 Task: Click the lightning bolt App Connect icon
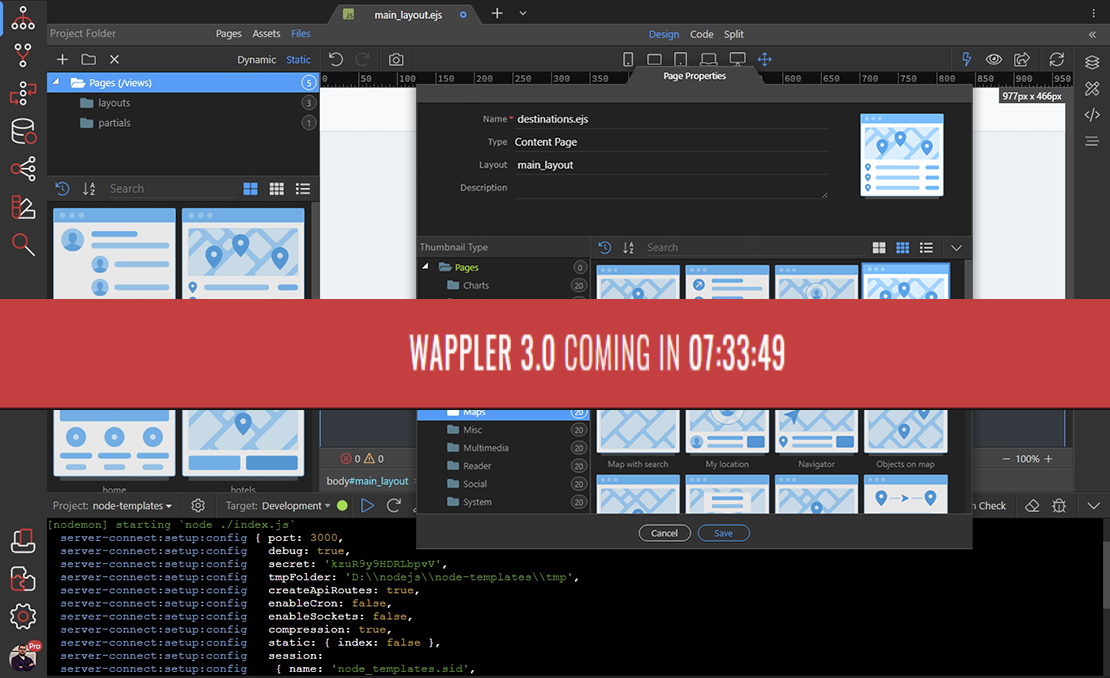(966, 59)
